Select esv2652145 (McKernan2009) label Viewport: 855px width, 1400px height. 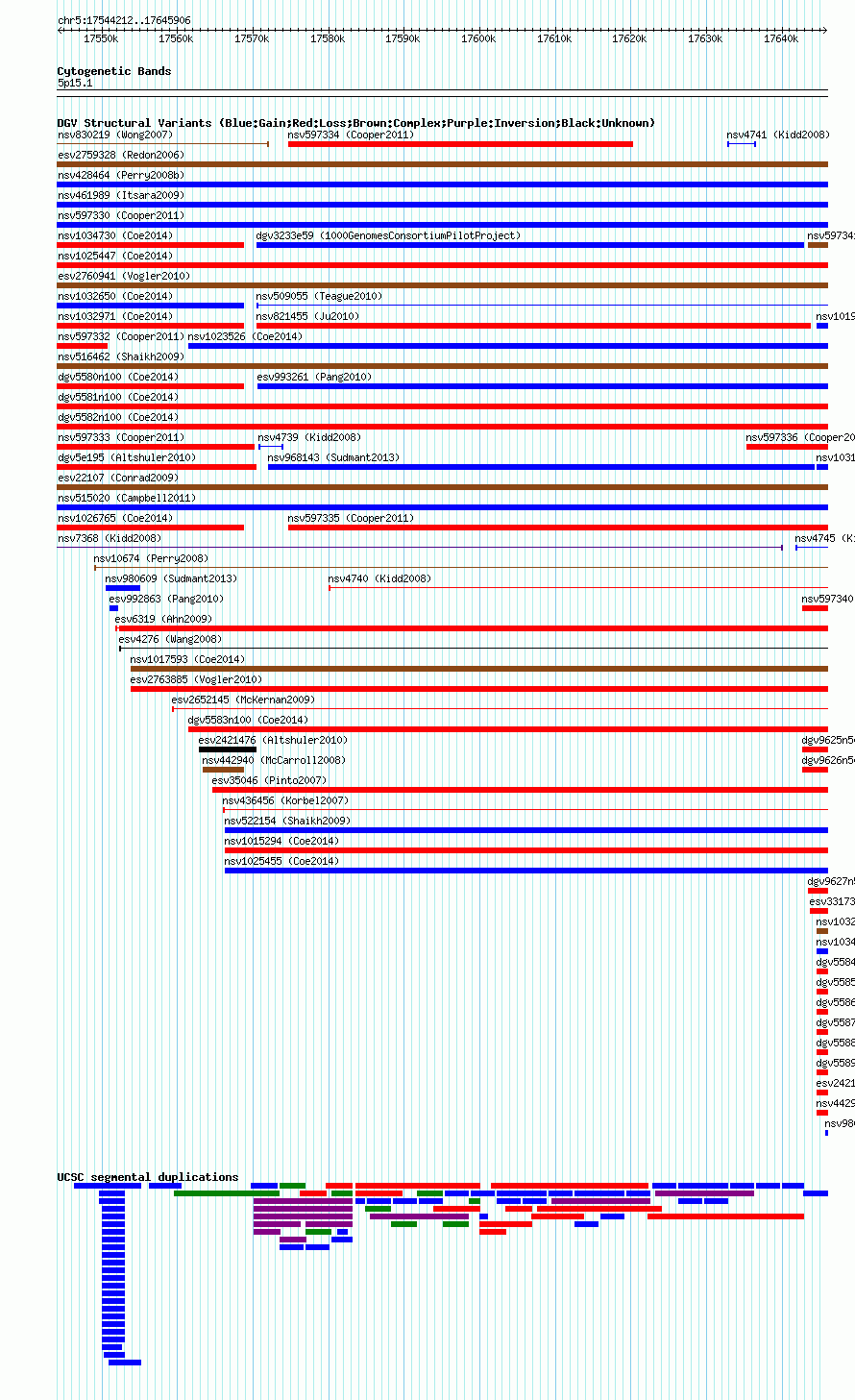[x=243, y=700]
